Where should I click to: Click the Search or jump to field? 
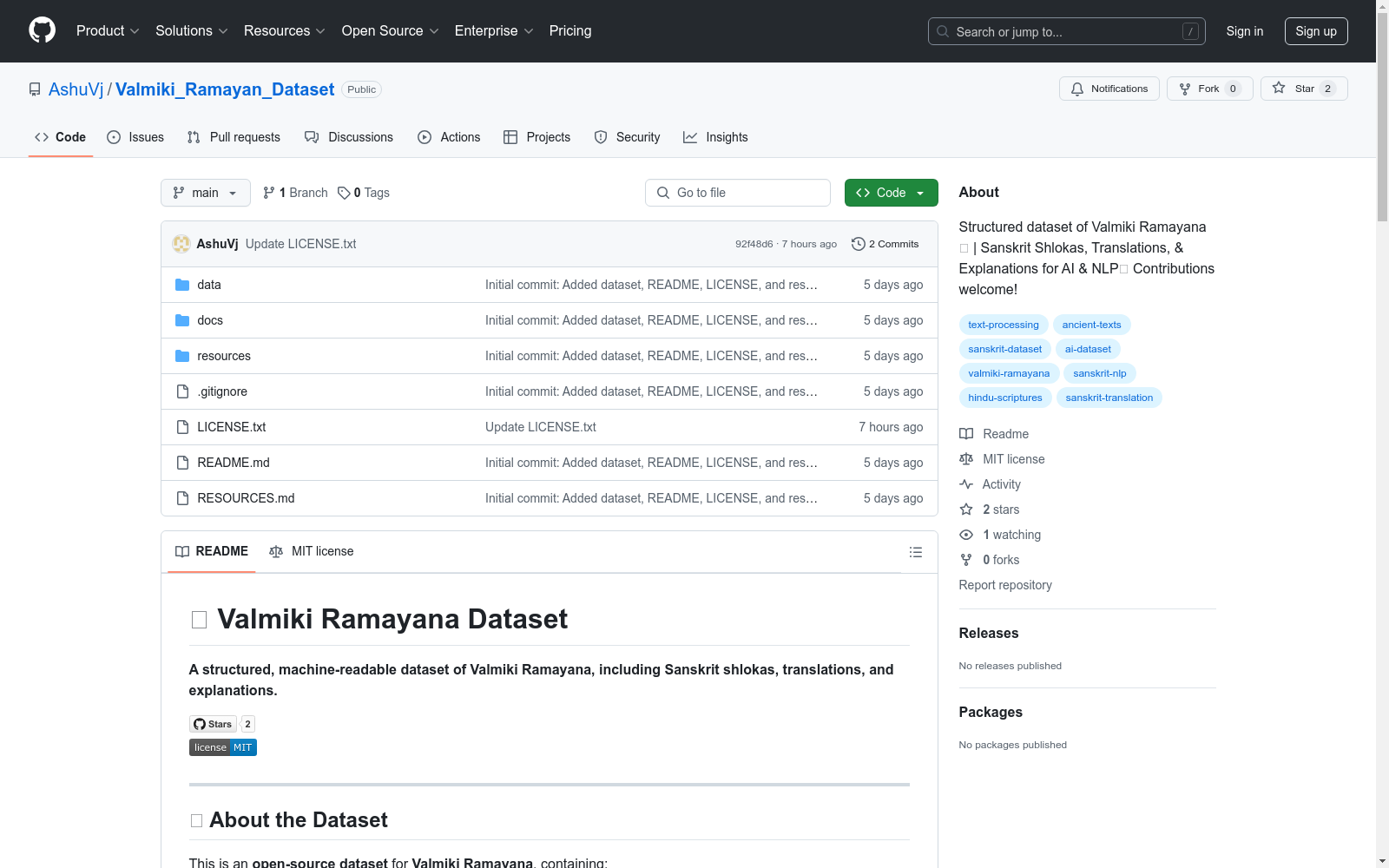click(x=1067, y=31)
